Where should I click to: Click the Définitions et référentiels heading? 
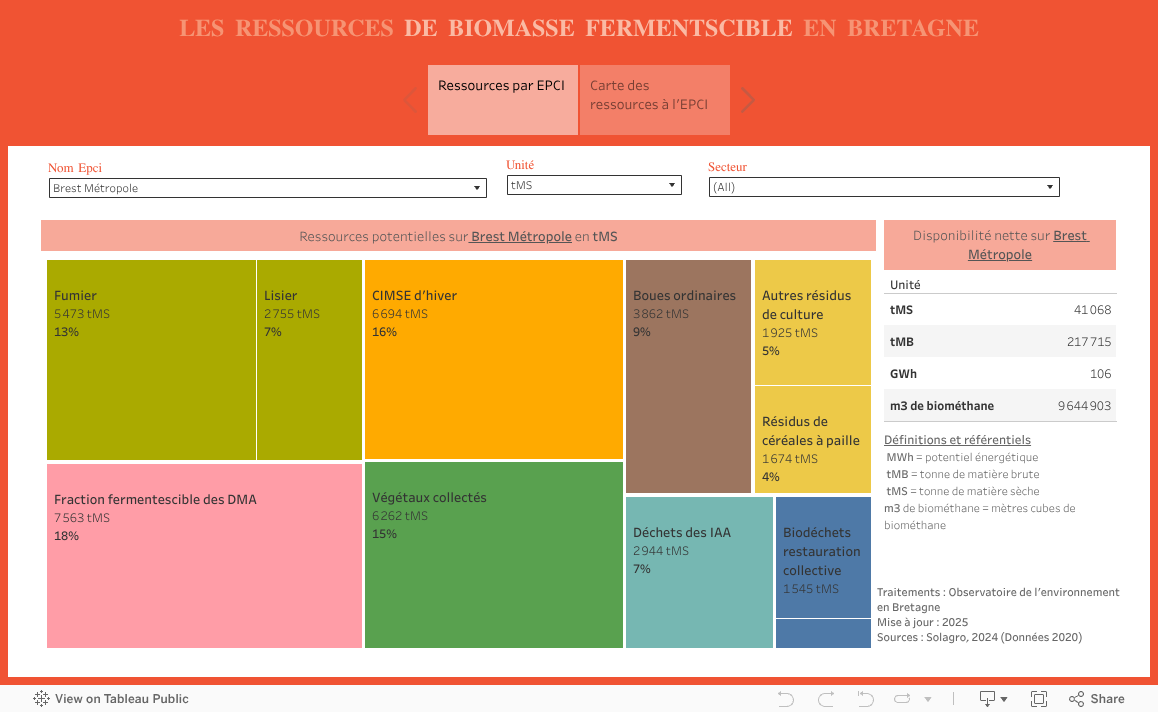pyautogui.click(x=957, y=439)
